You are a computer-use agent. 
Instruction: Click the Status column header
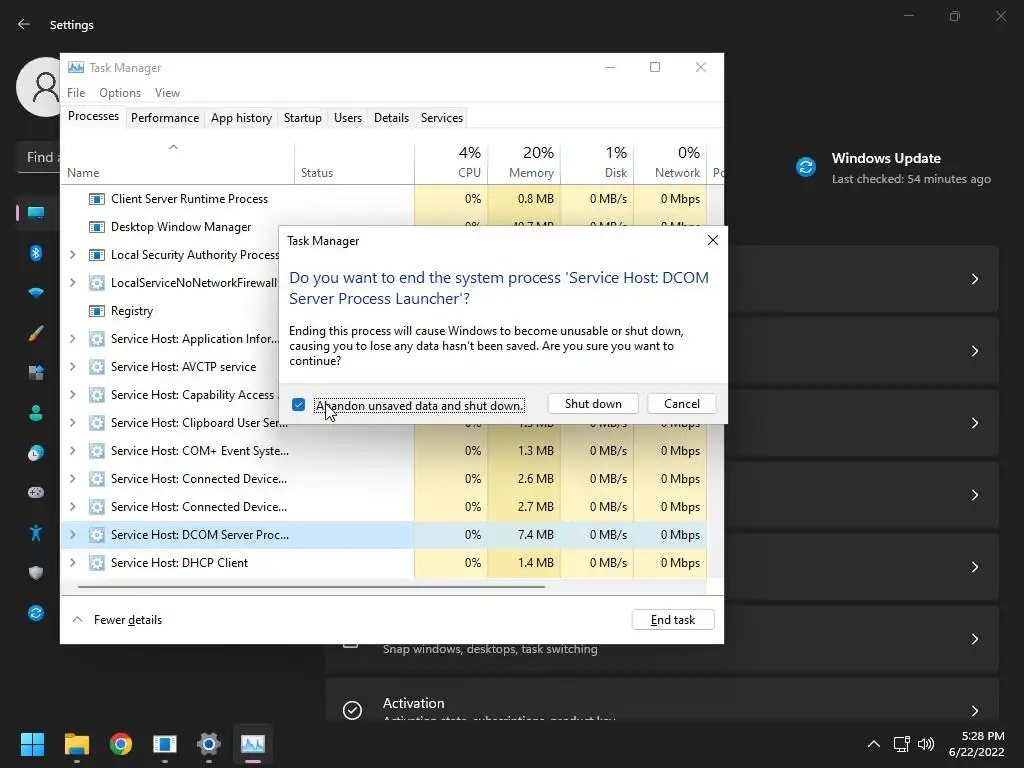point(354,162)
